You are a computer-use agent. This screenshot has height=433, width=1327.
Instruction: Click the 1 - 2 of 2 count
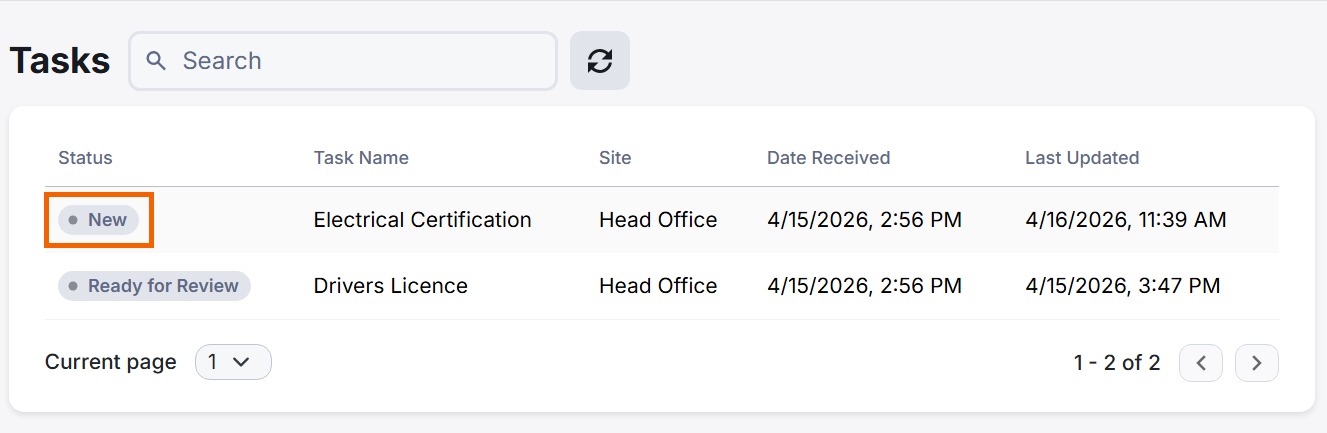pyautogui.click(x=1117, y=363)
